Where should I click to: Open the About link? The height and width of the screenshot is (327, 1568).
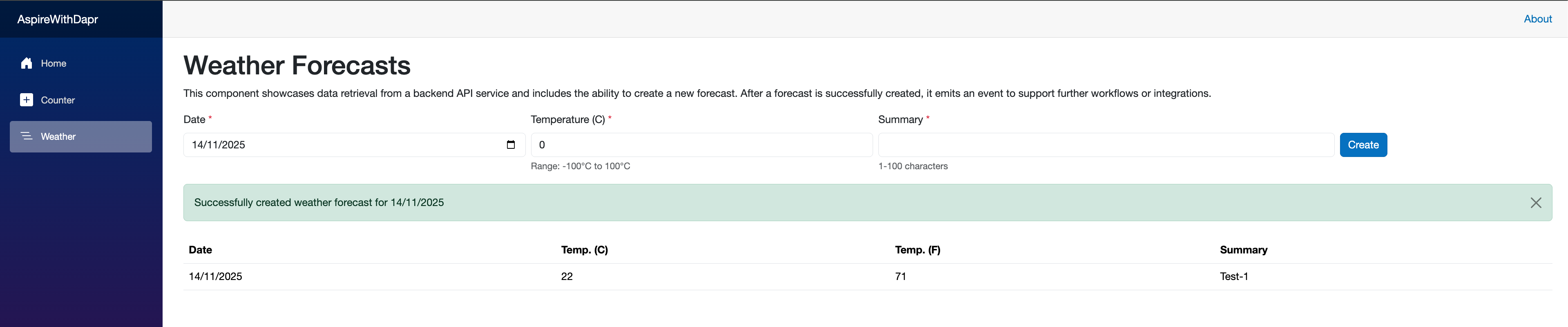[x=1537, y=19]
